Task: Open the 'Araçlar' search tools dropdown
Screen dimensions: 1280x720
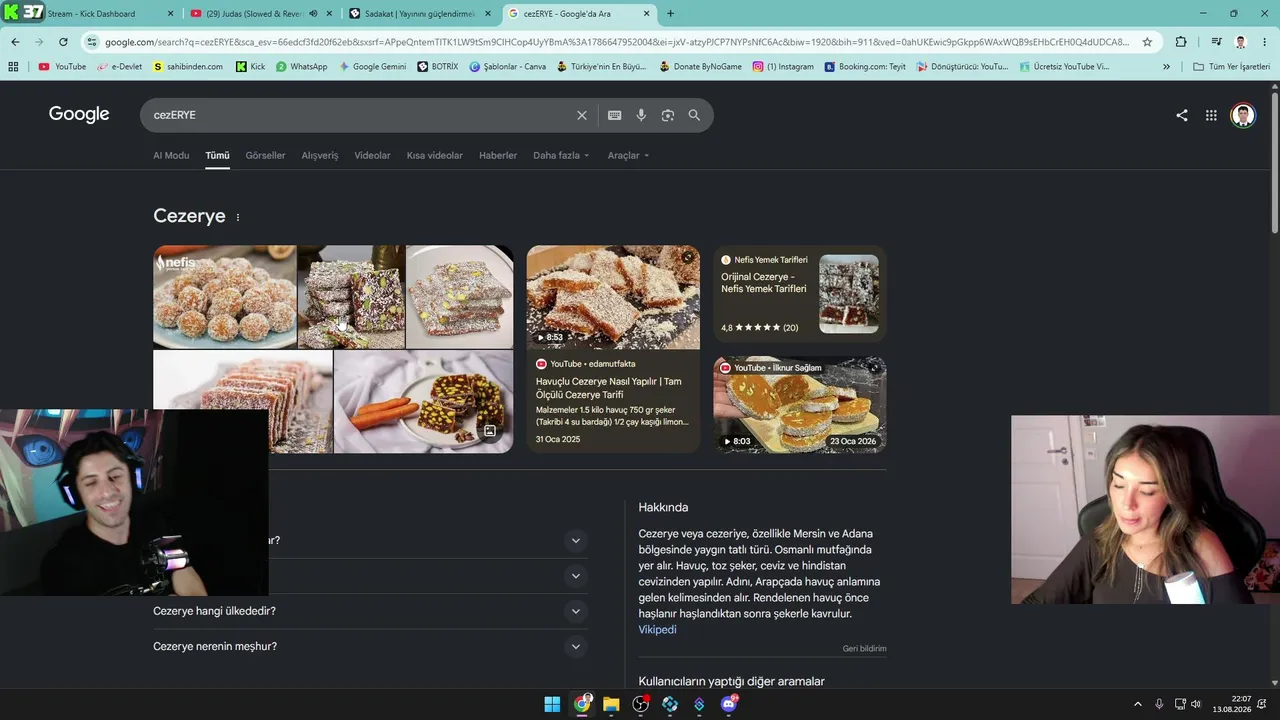Action: click(628, 155)
